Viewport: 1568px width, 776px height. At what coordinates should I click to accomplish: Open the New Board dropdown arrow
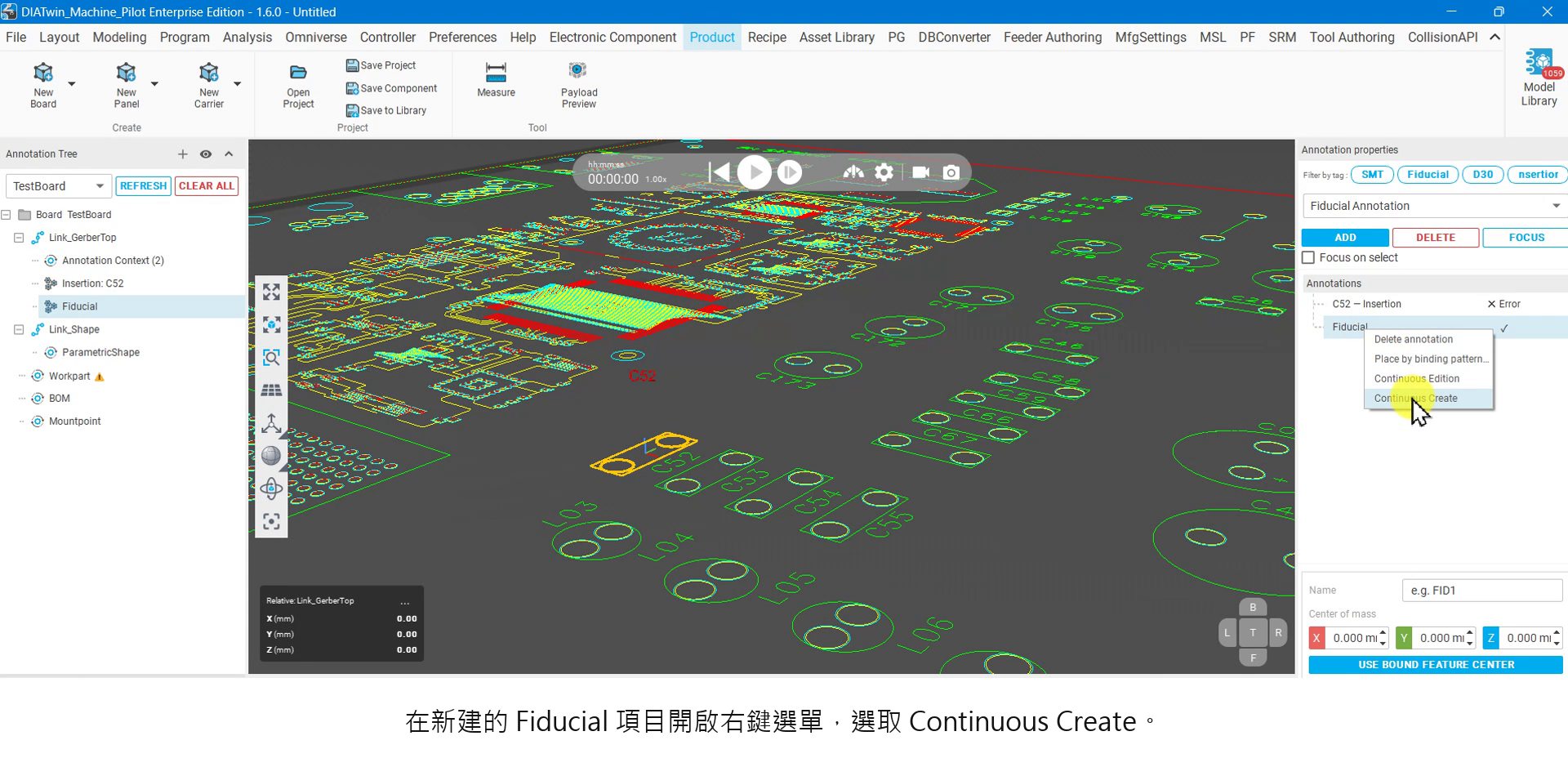pos(72,83)
